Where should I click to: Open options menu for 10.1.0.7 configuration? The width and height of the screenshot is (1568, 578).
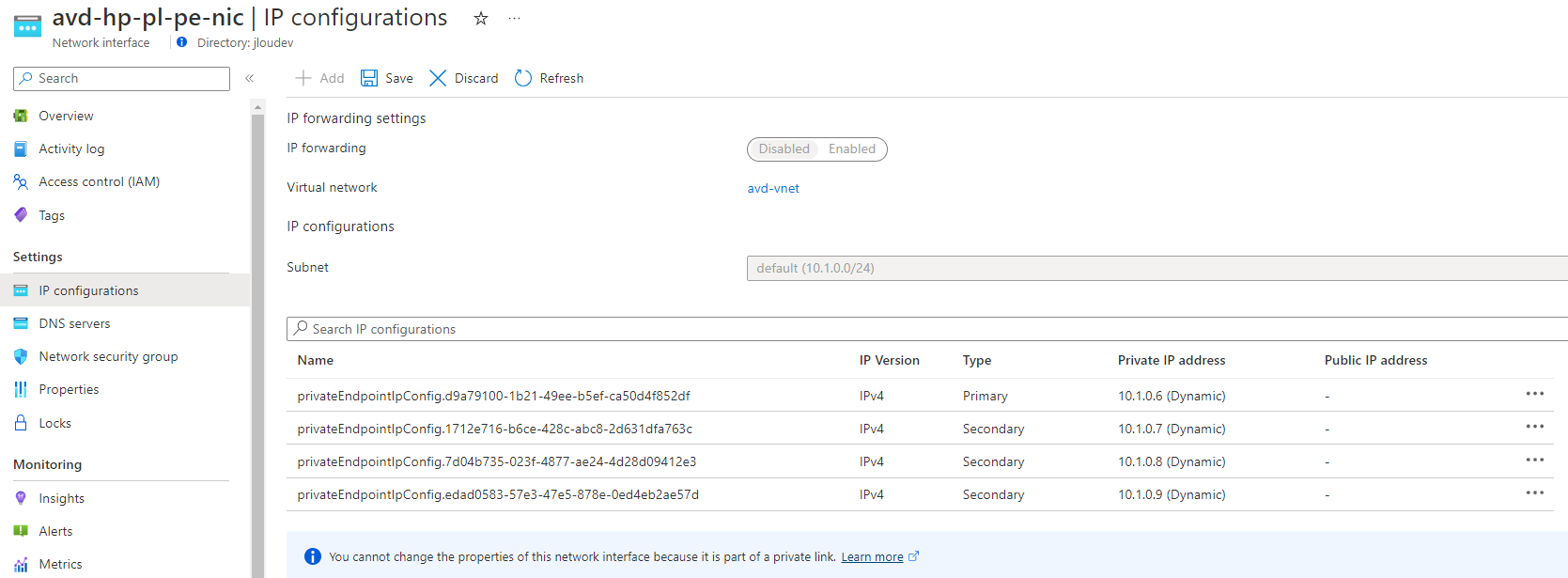1535,427
